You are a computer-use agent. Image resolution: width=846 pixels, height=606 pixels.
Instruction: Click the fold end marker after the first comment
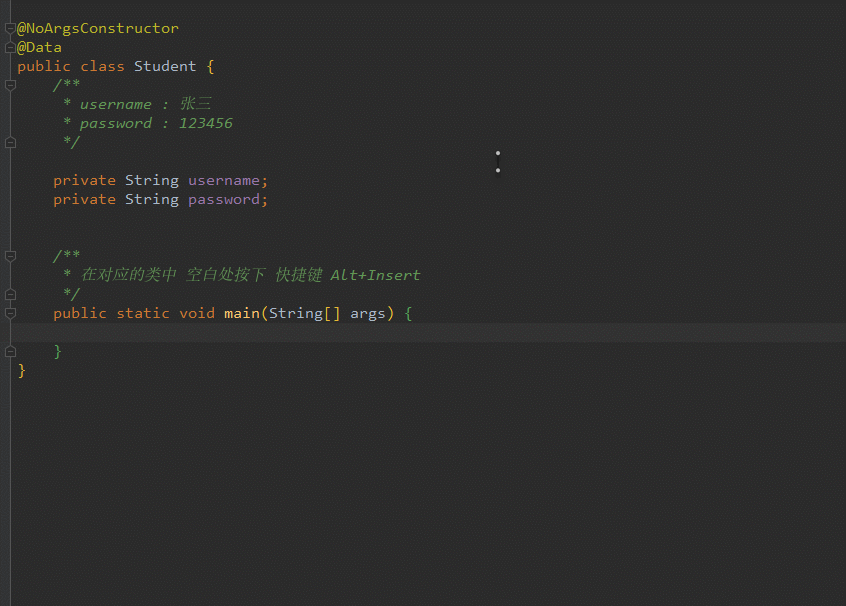point(10,142)
